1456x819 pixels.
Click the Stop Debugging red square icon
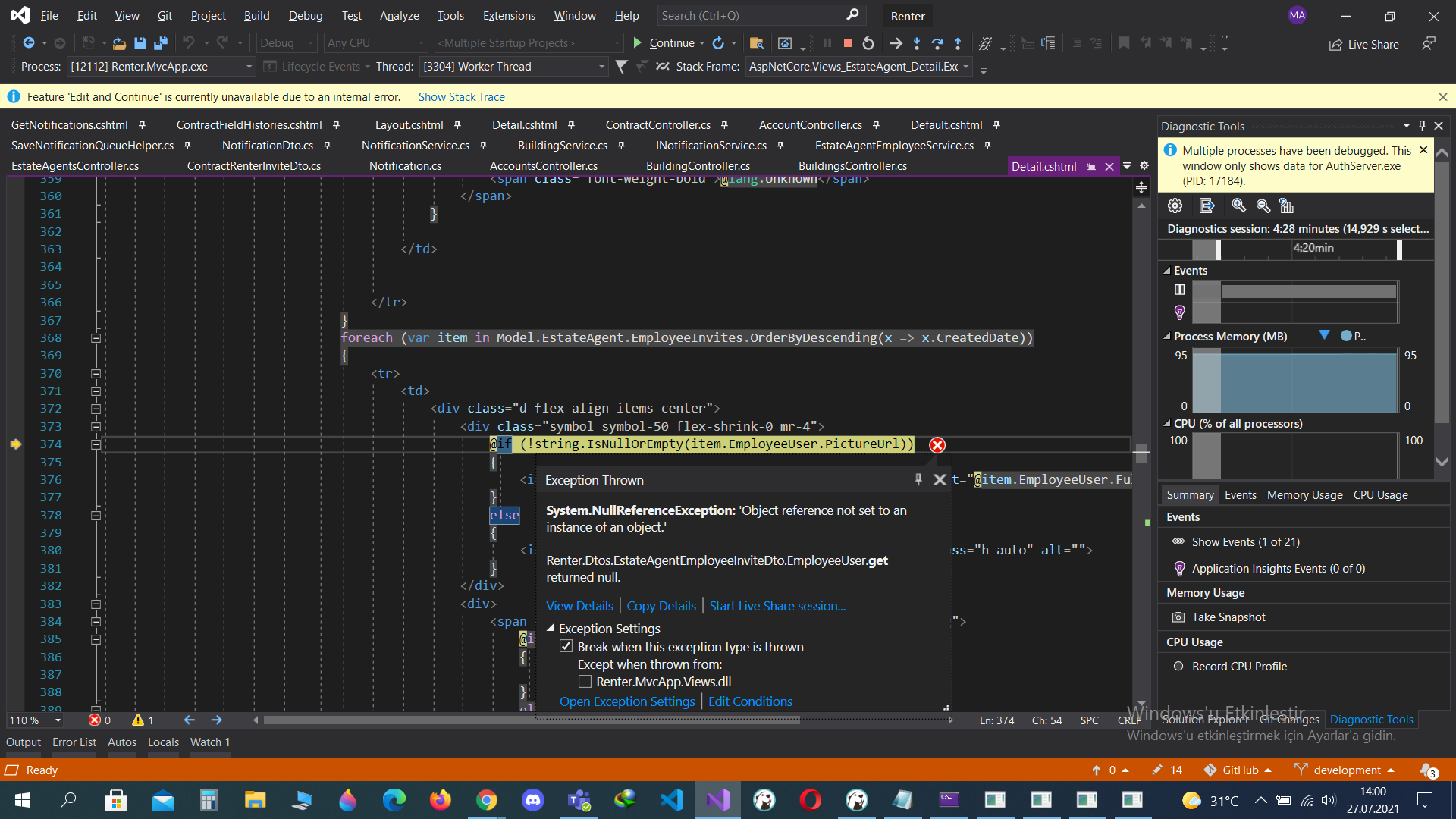[848, 43]
